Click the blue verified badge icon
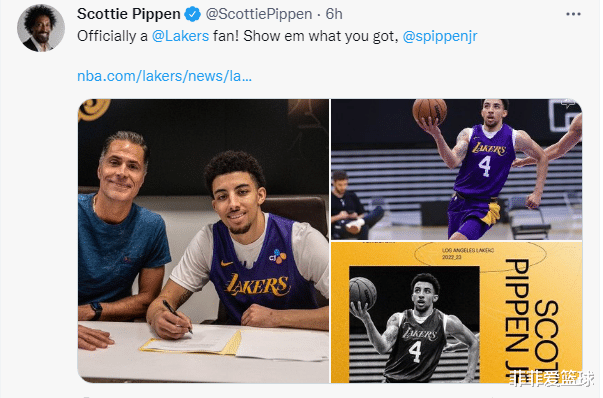The width and height of the screenshot is (603, 398). pyautogui.click(x=192, y=15)
